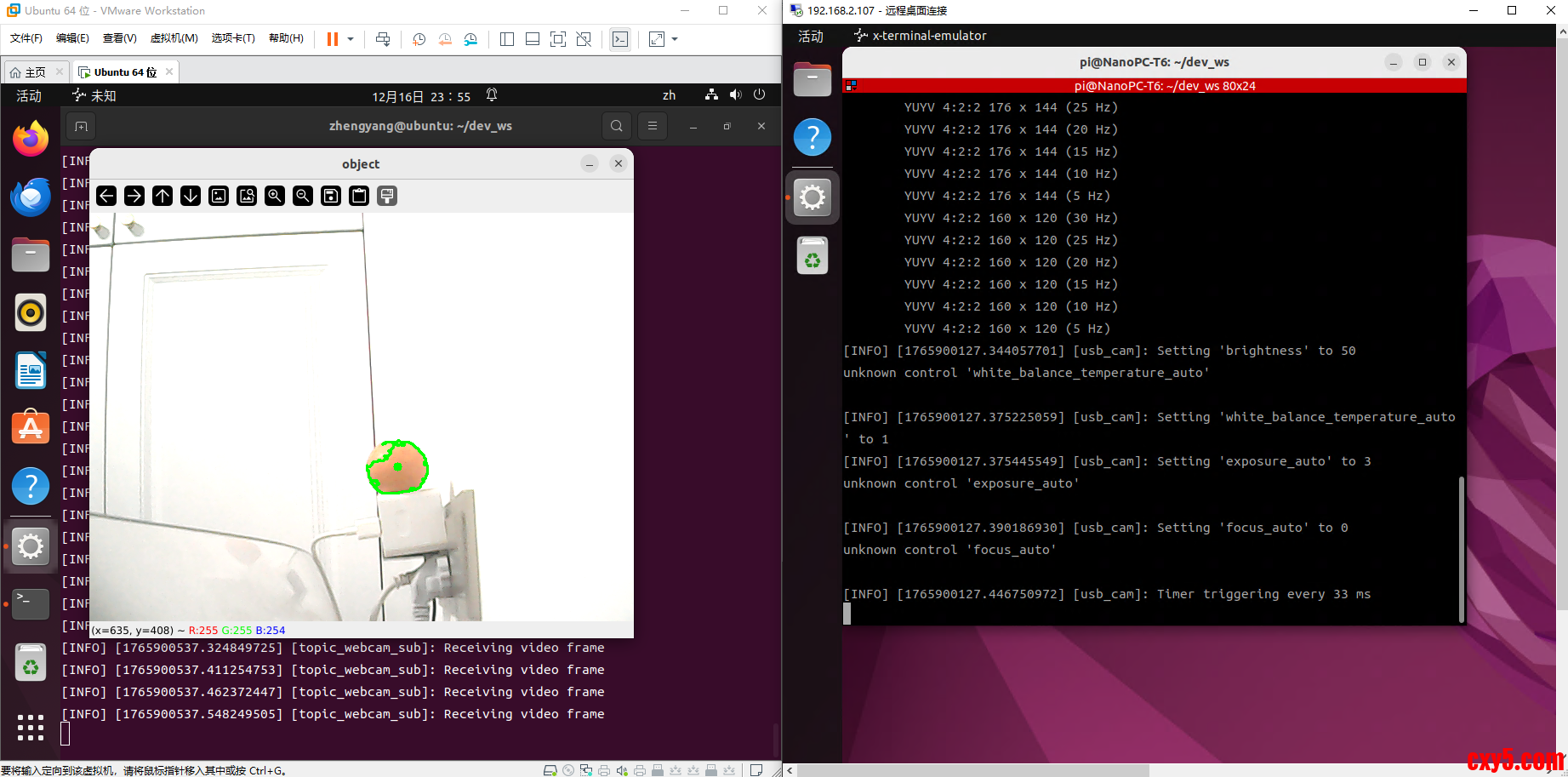Toggle VMware unity mode icon
Image resolution: width=1568 pixels, height=777 pixels.
click(584, 39)
